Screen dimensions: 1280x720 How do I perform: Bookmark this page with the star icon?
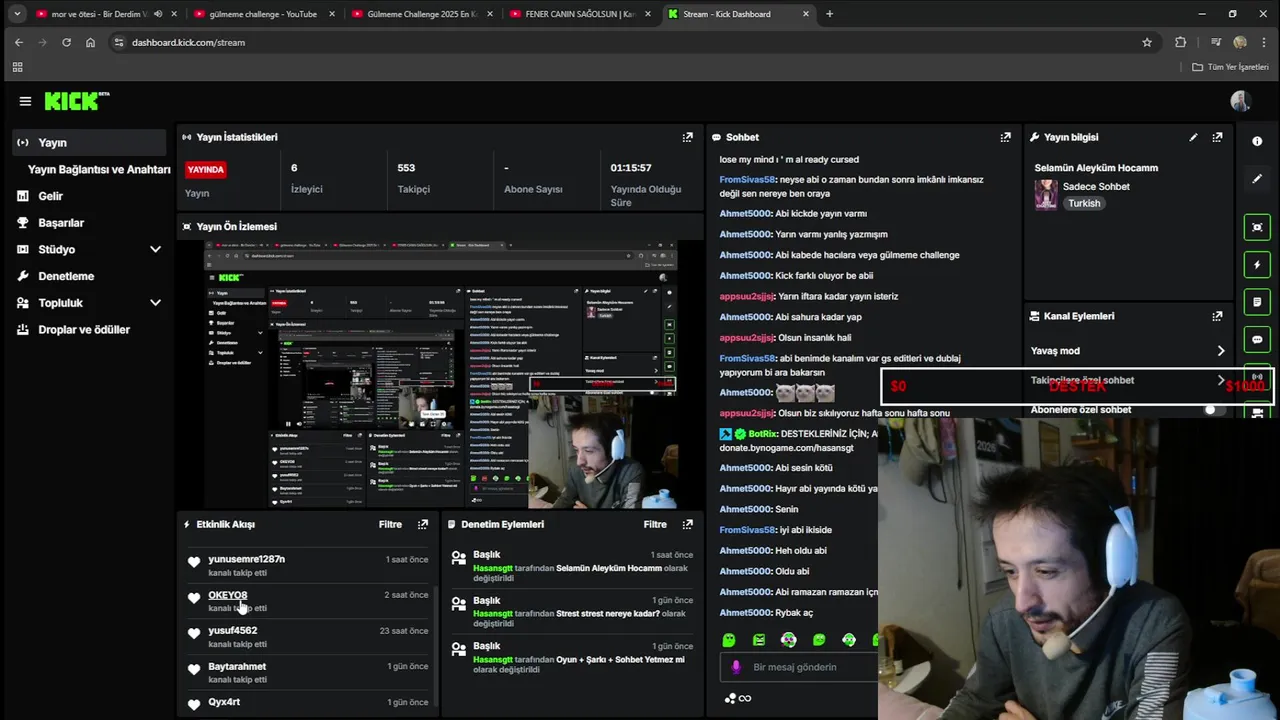[1147, 42]
